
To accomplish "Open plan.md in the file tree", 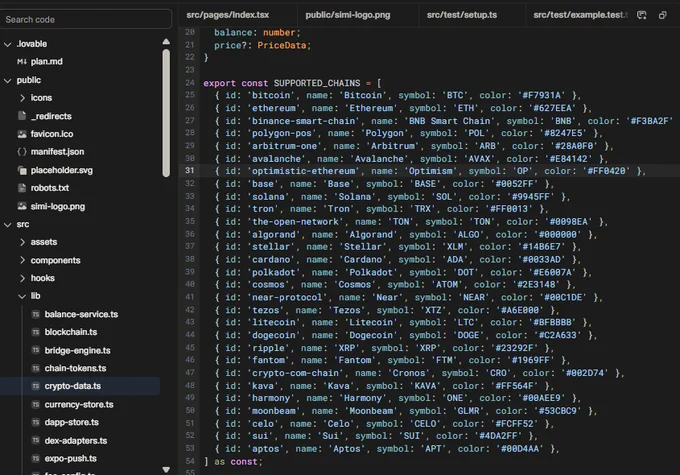I will (46, 62).
